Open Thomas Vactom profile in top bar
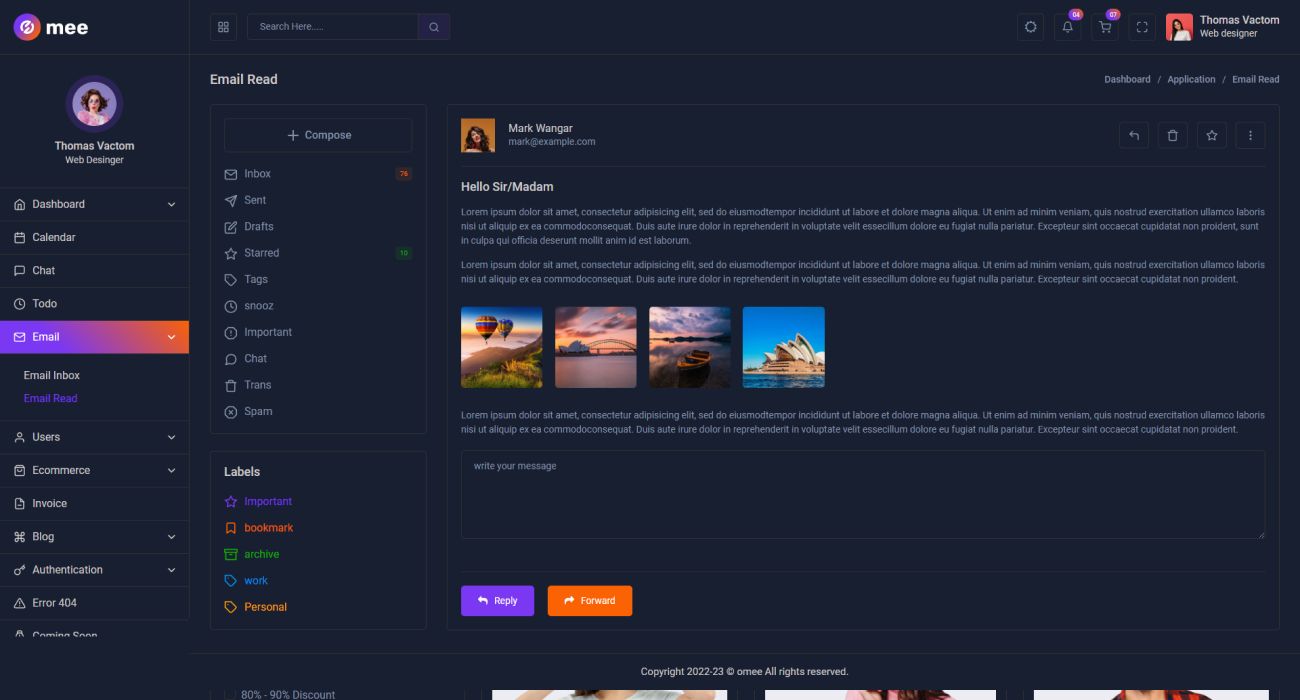The image size is (1300, 700). (x=1222, y=27)
